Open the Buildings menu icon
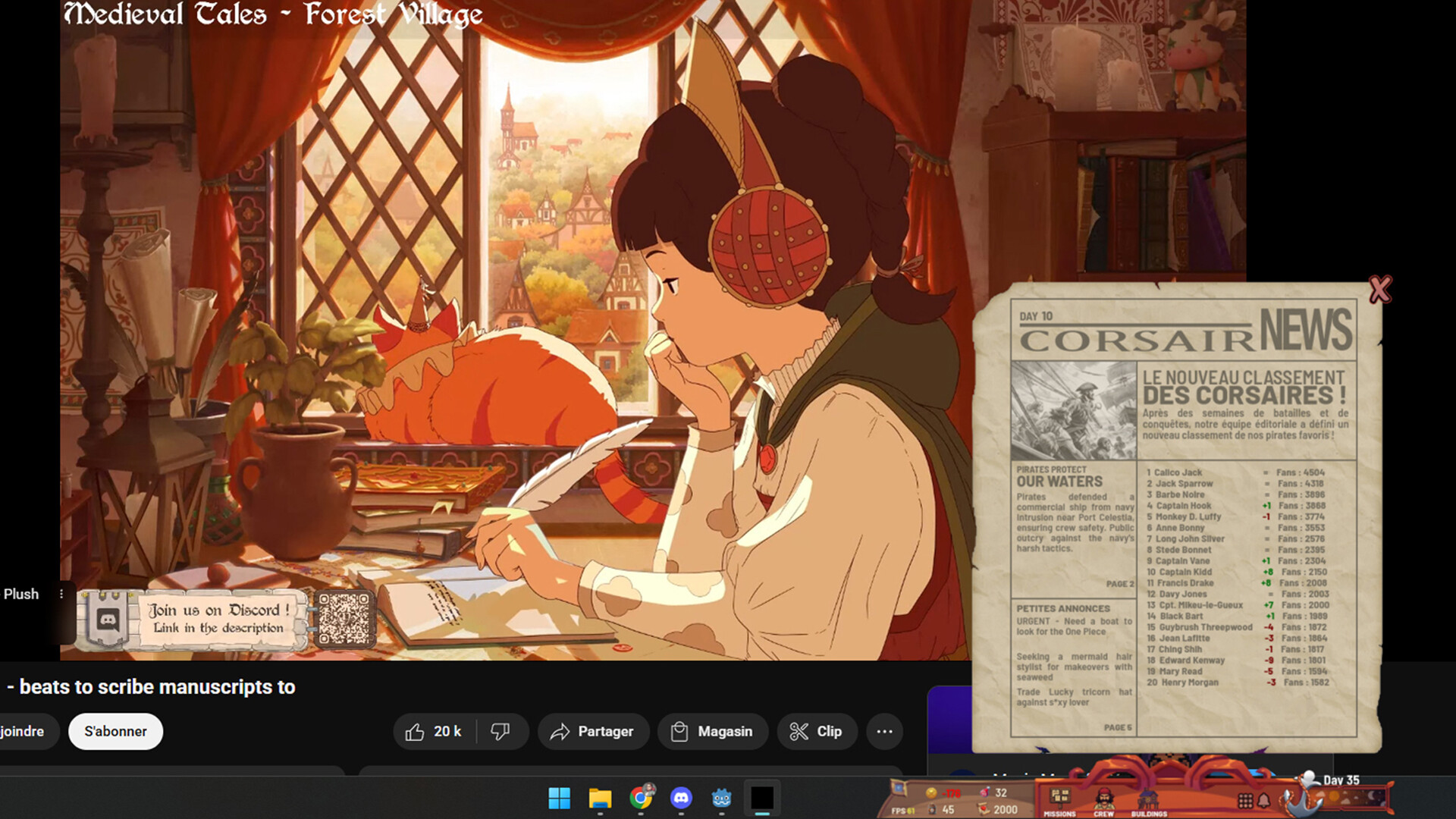 tap(1150, 796)
